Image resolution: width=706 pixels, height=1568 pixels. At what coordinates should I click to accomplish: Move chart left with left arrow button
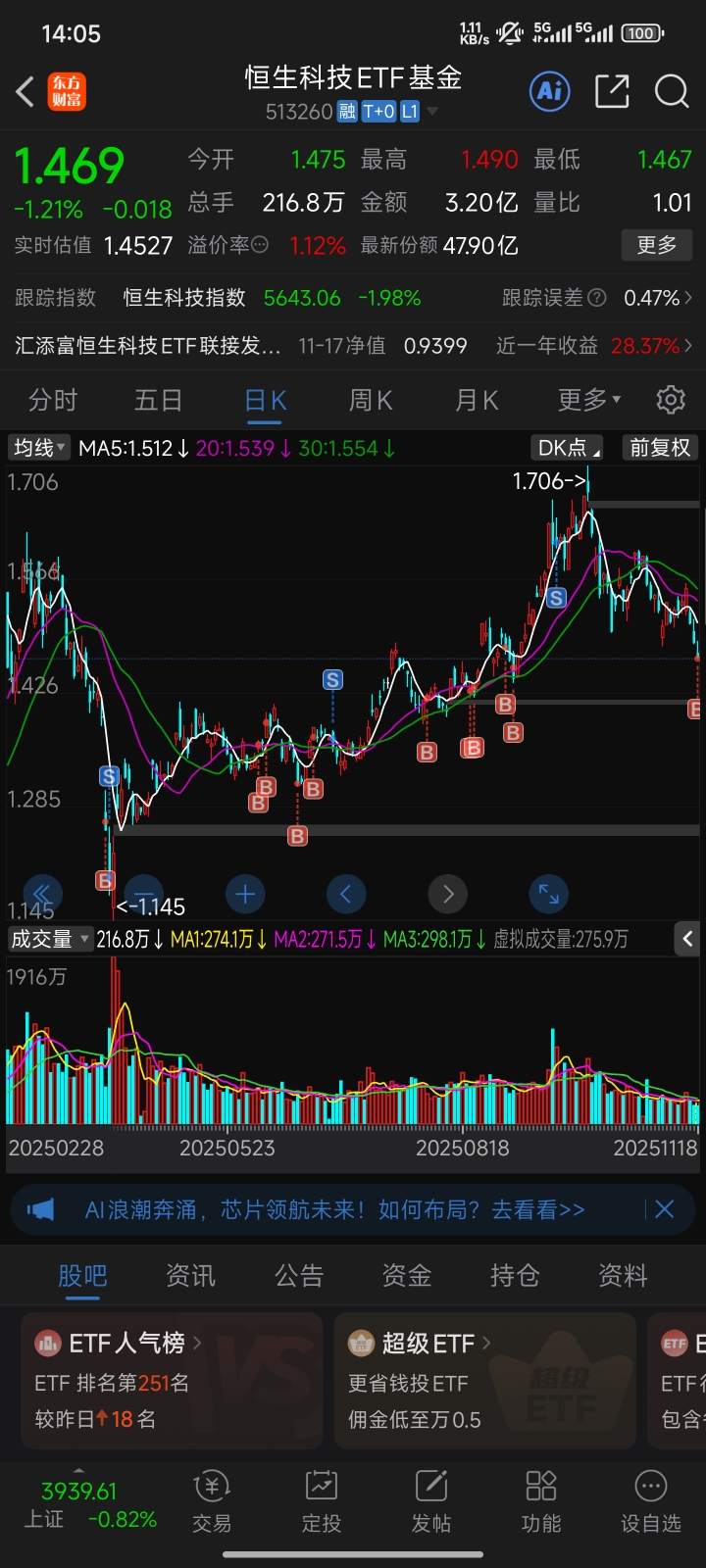(x=345, y=894)
